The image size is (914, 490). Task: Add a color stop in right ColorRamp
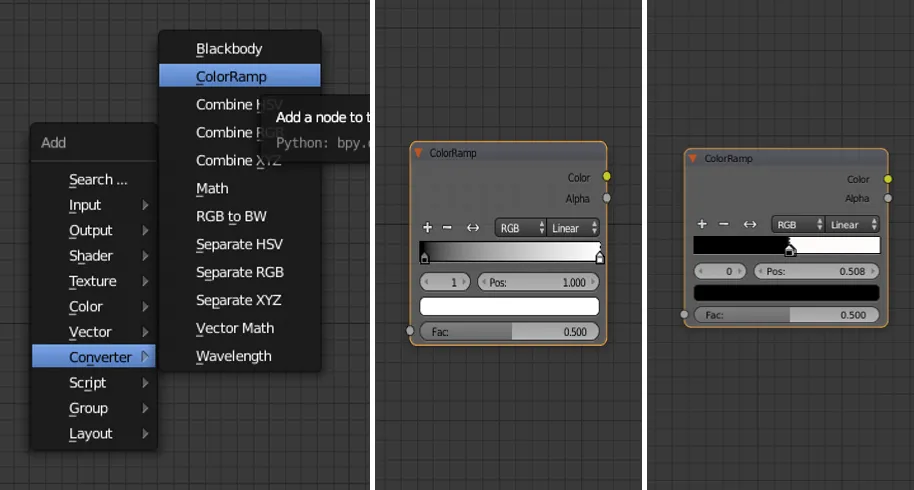click(702, 224)
